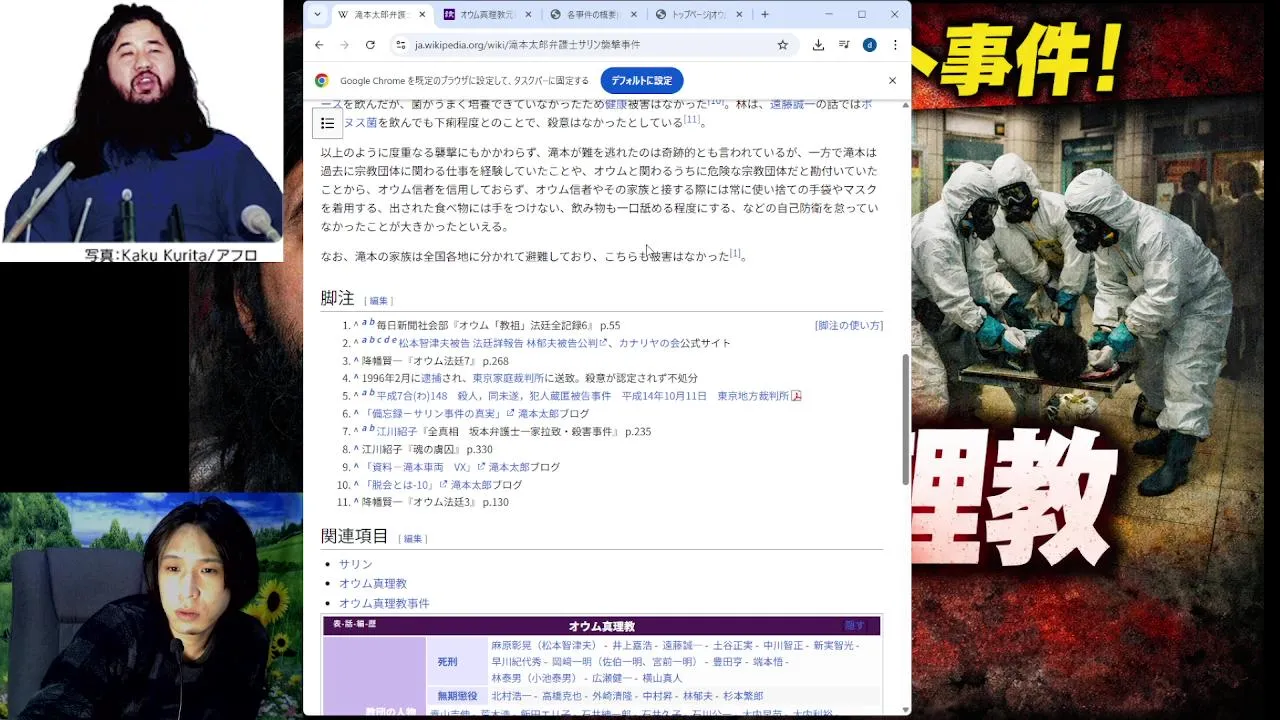1280x720 pixels.
Task: Jump back from footnote 3 caret
Action: click(355, 361)
